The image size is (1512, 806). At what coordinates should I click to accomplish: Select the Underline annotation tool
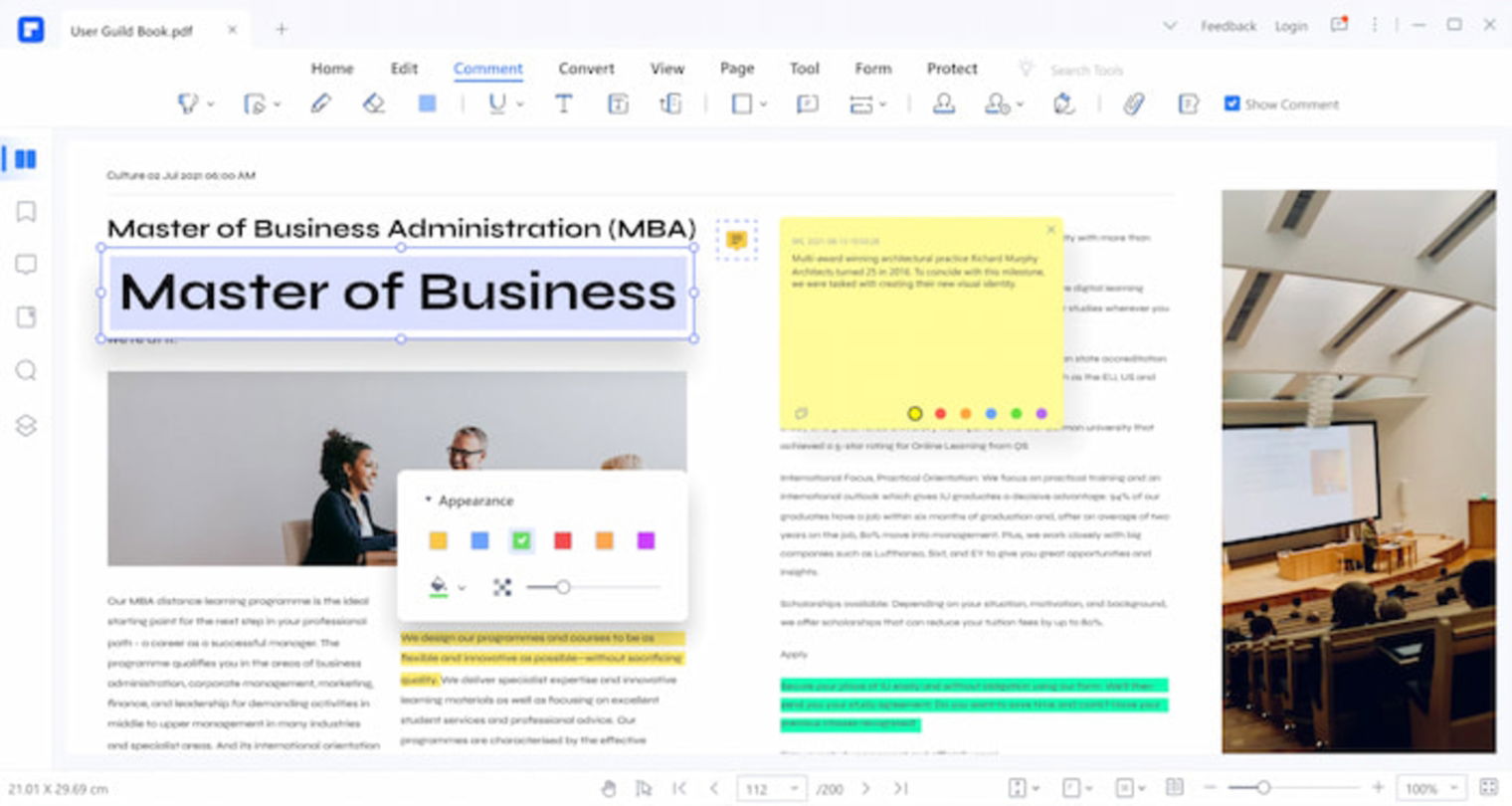coord(497,103)
